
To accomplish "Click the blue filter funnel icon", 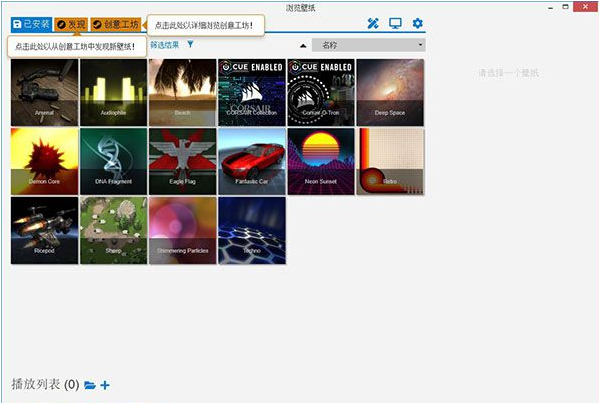I will point(190,45).
